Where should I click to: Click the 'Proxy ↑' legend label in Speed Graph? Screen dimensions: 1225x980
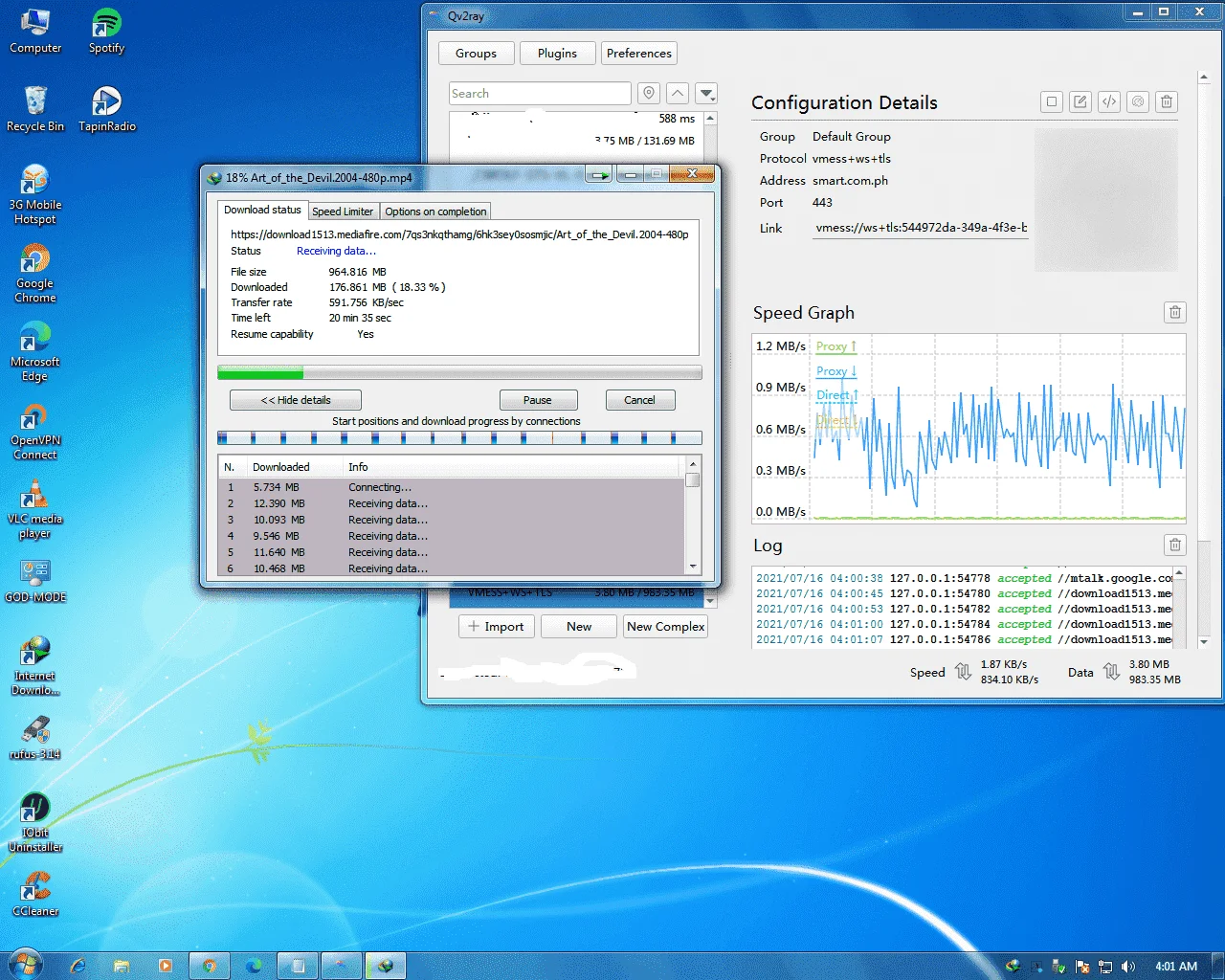(835, 346)
